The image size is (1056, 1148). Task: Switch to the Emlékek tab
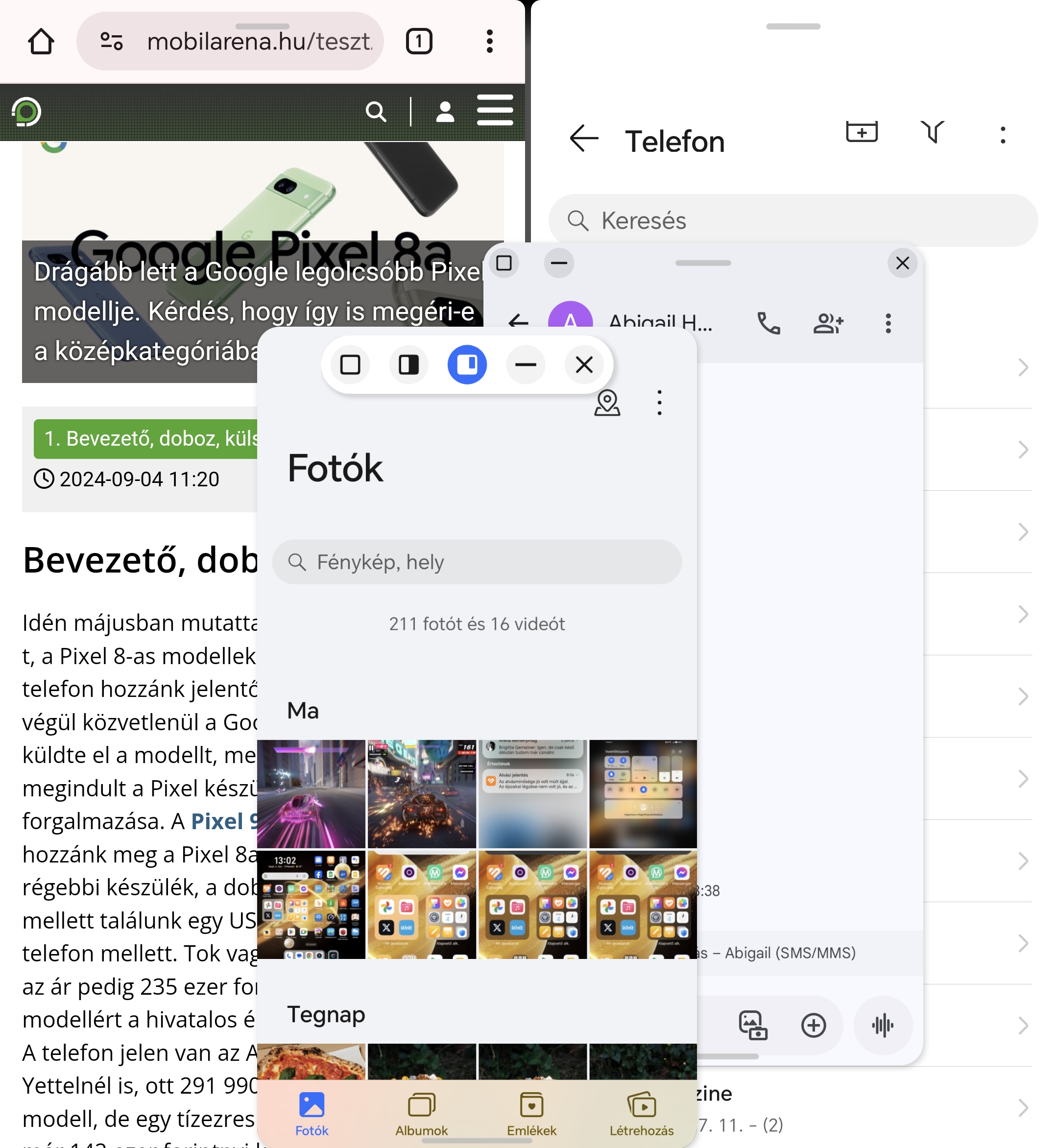coord(532,1114)
